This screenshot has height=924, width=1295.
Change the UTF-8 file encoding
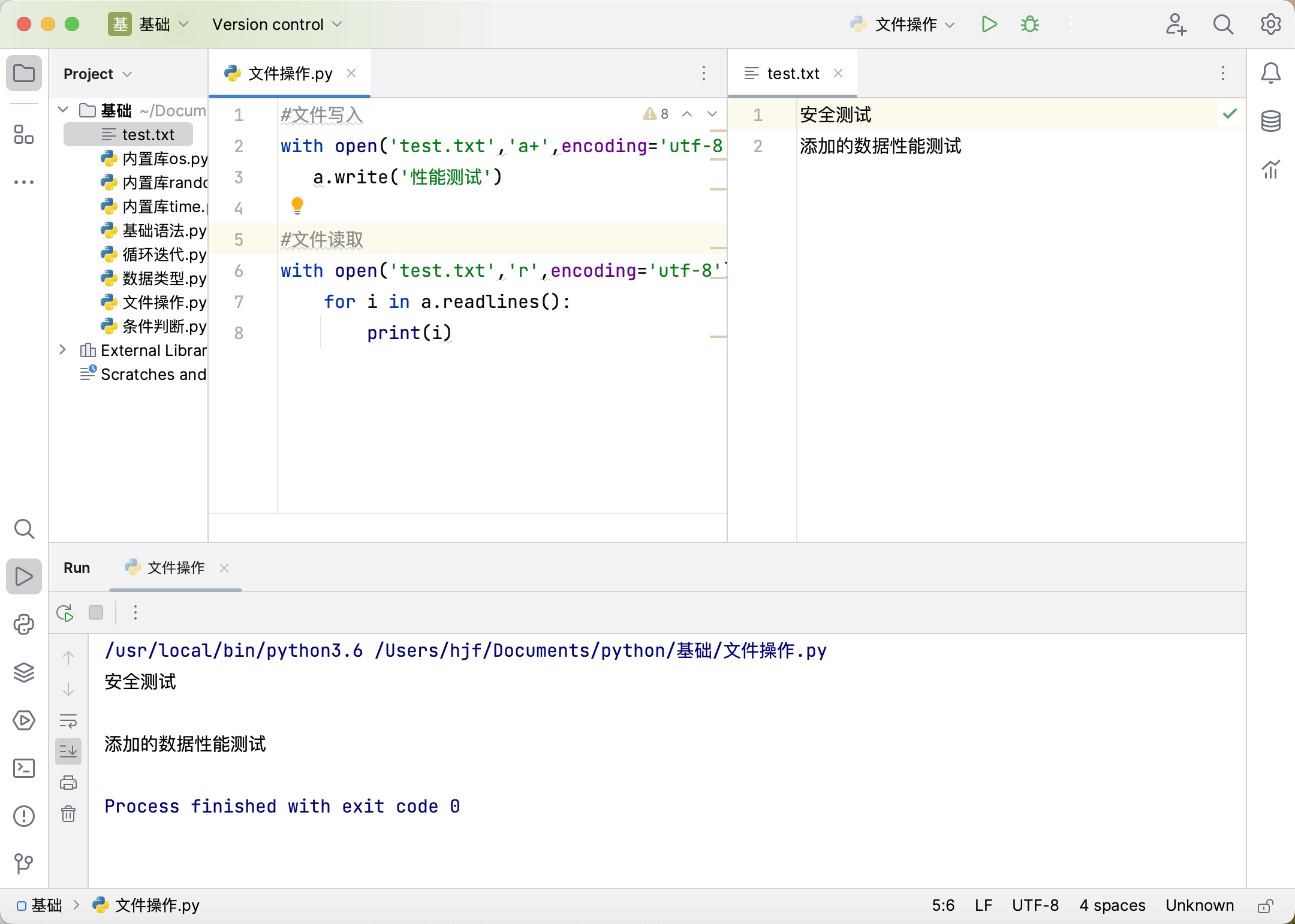tap(1035, 905)
